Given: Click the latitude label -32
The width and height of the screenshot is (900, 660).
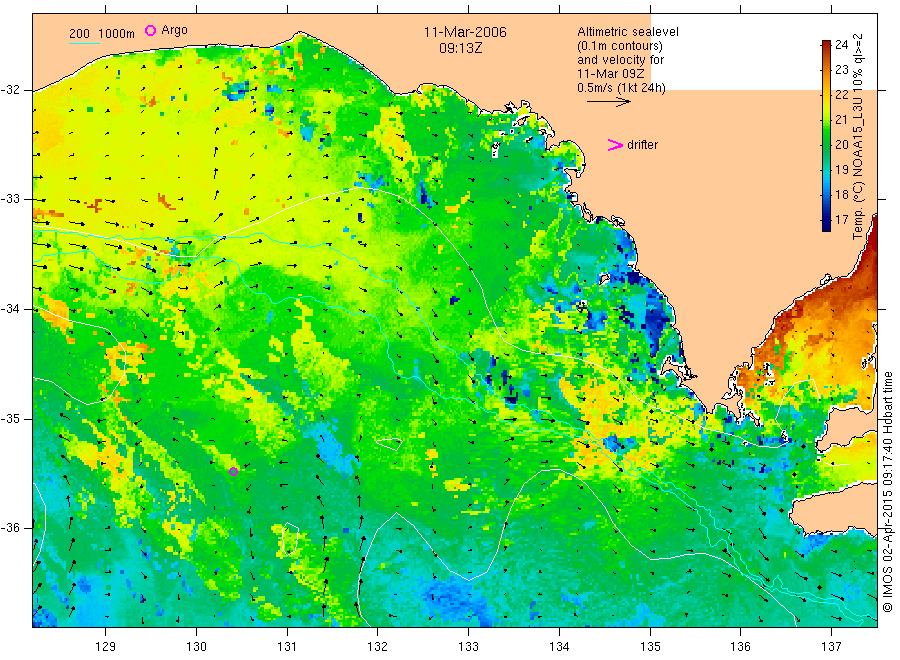Looking at the screenshot, I should [x=10, y=90].
